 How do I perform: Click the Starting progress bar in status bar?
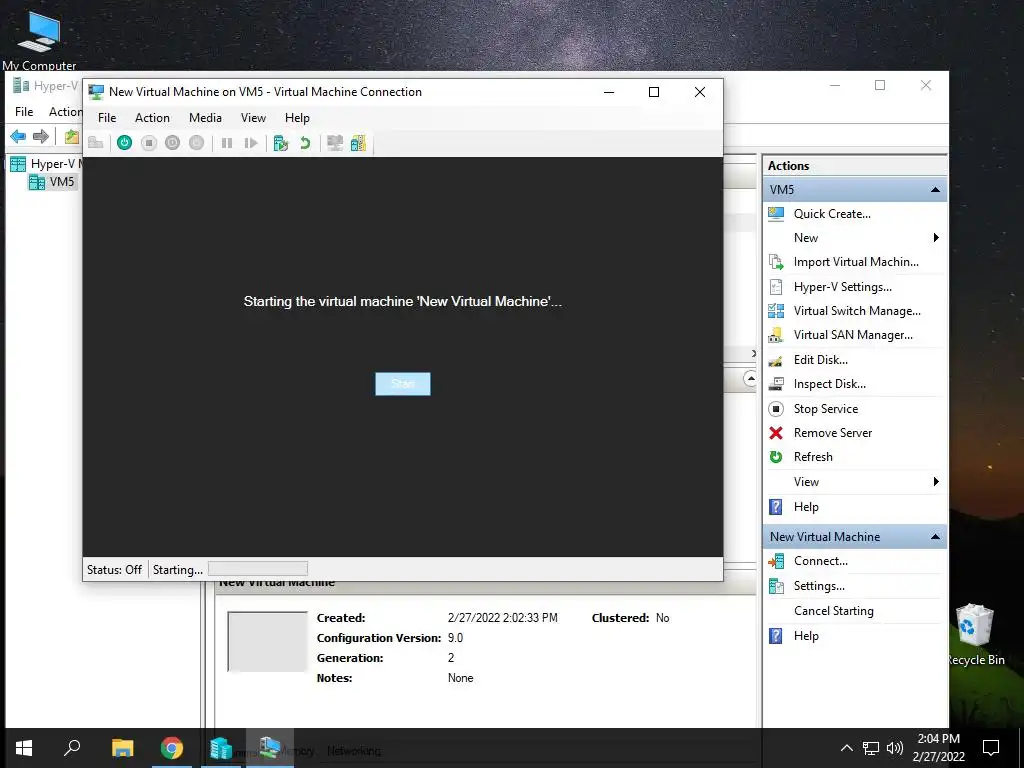pos(257,569)
